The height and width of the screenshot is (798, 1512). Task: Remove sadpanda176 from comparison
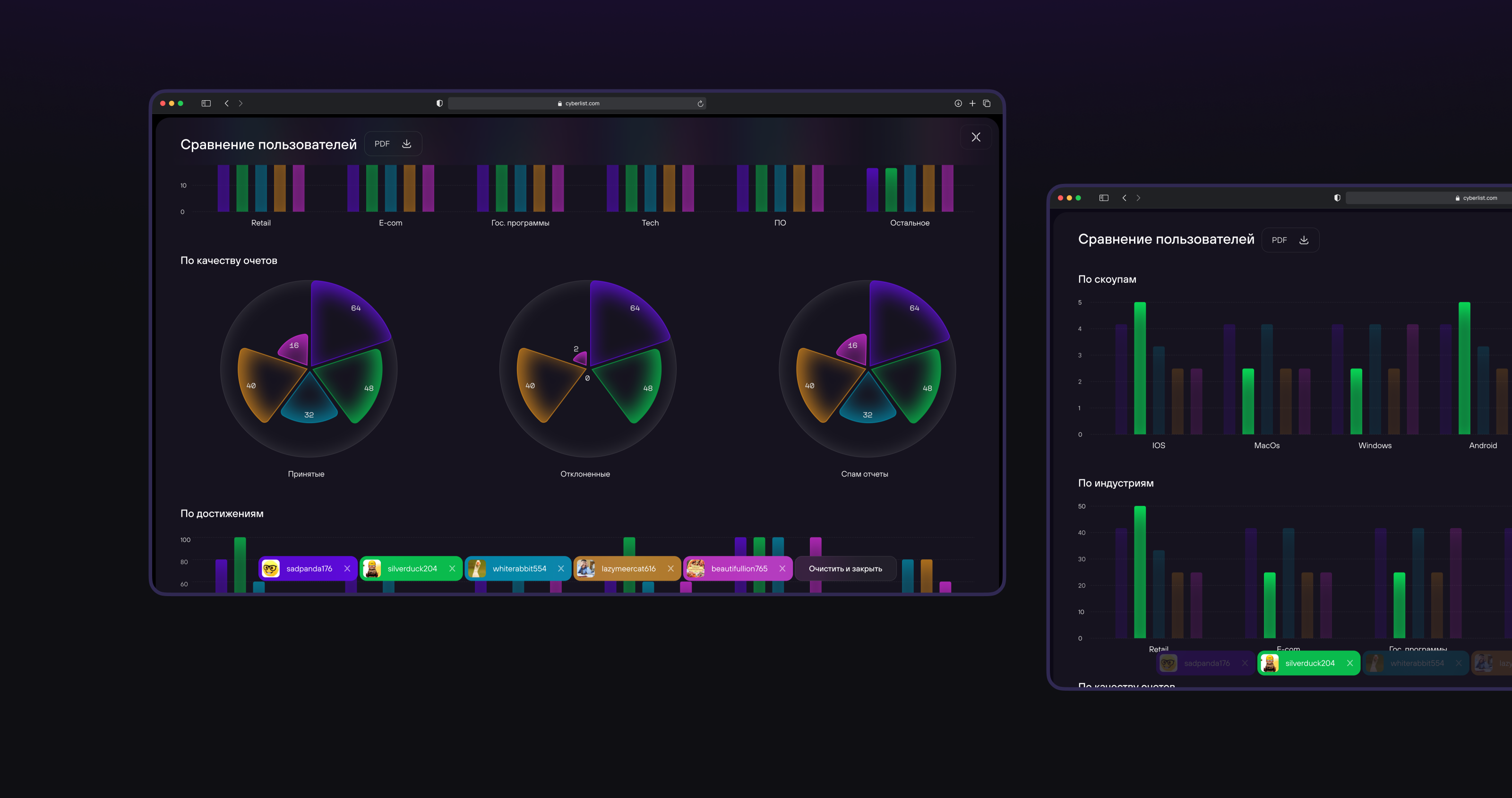pyautogui.click(x=347, y=568)
